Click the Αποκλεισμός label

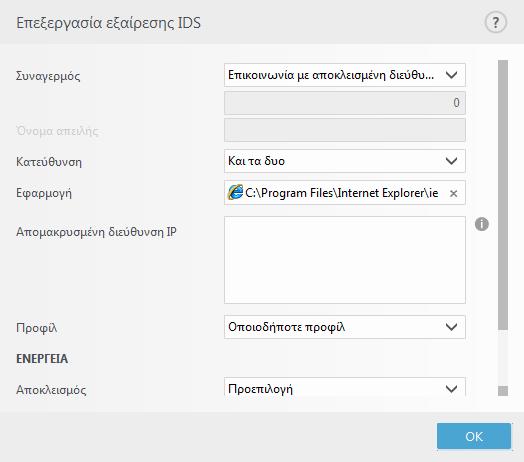(x=51, y=390)
